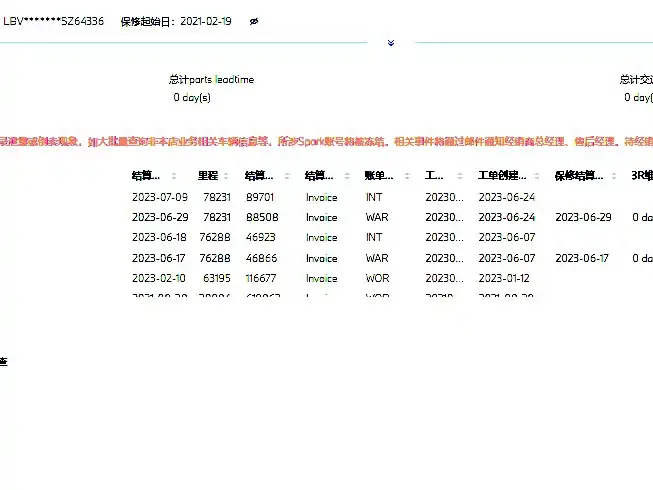The height and width of the screenshot is (490, 653).
Task: Click mileage 63195 cell
Action: pyautogui.click(x=217, y=278)
